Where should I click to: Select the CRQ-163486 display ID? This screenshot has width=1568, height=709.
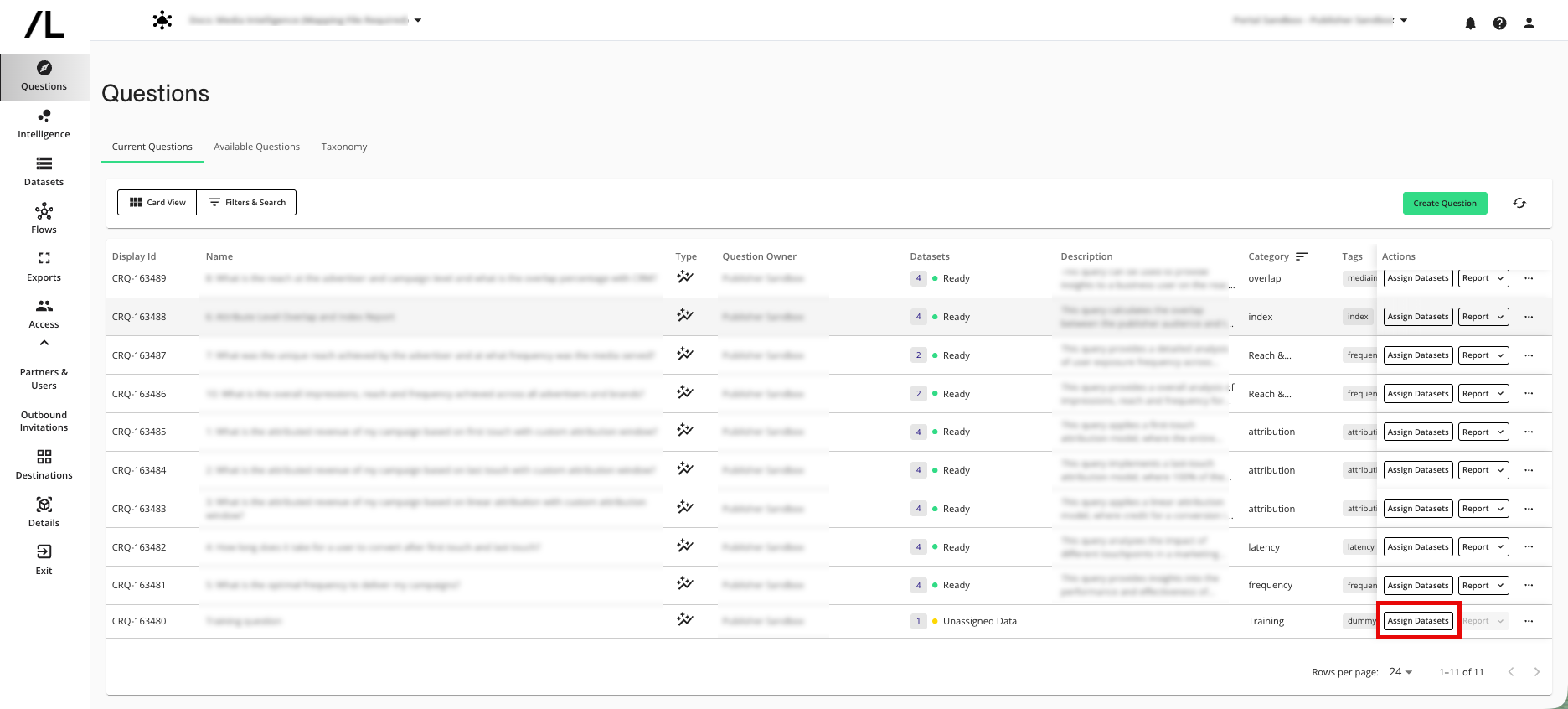tap(139, 394)
